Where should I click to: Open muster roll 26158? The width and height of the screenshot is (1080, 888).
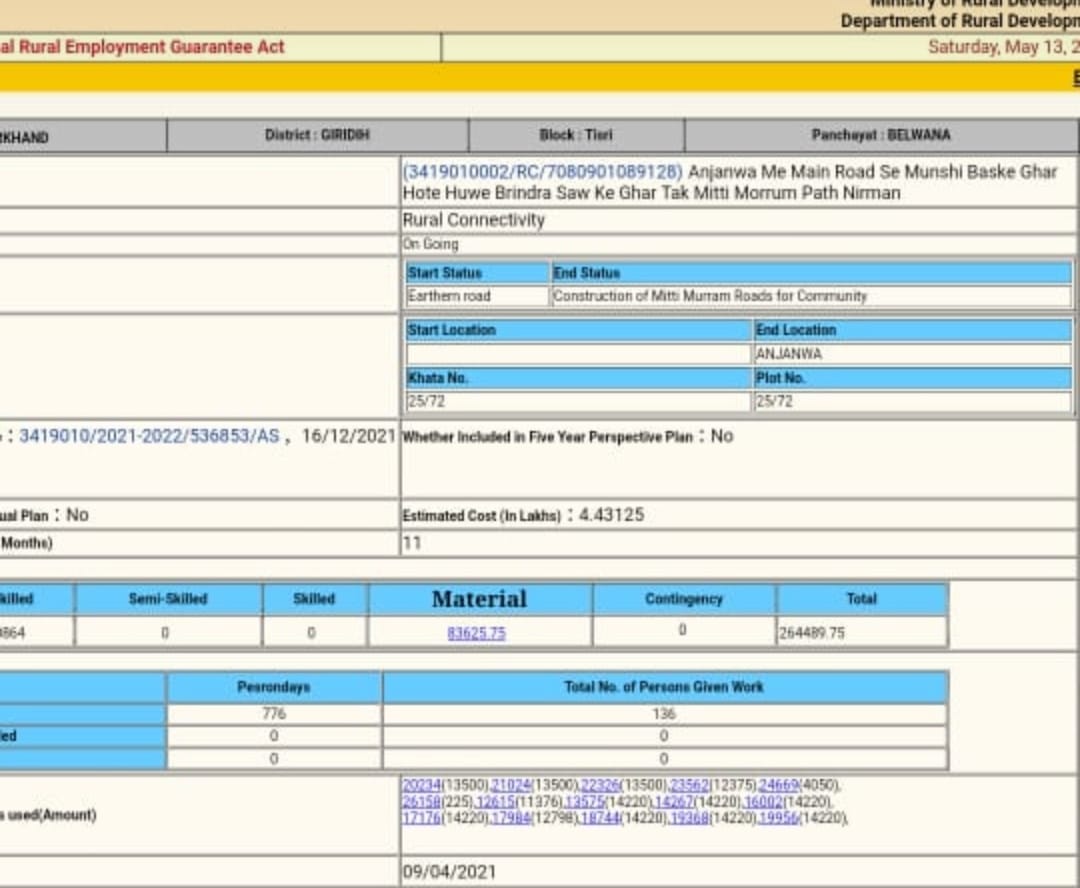[x=422, y=802]
